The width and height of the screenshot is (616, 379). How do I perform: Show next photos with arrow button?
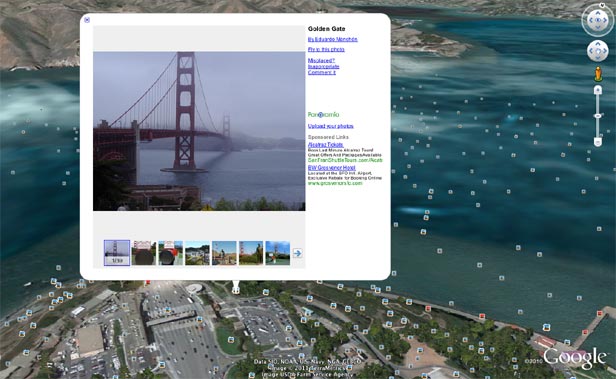click(297, 253)
